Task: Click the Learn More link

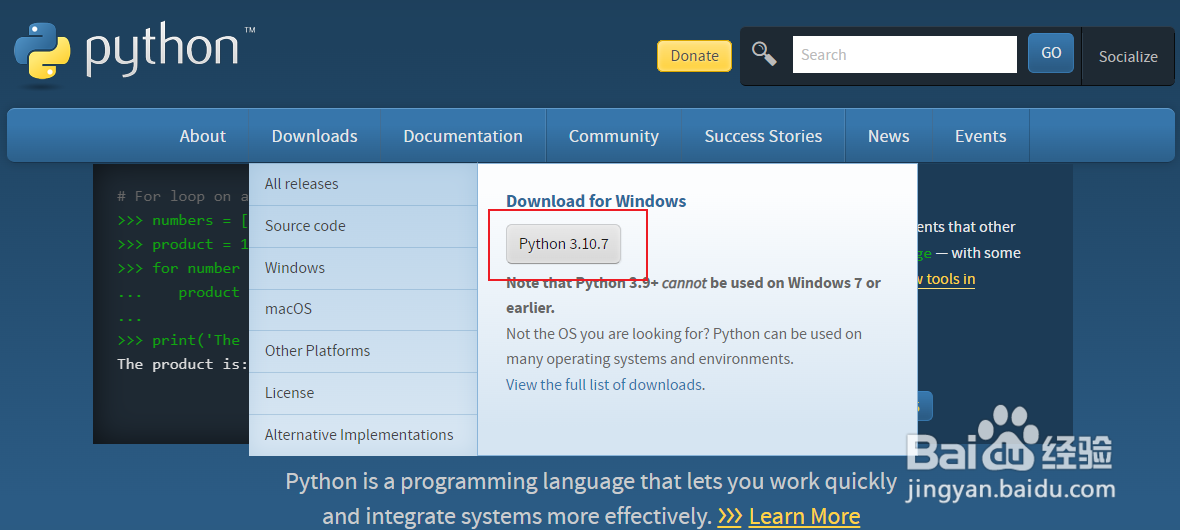Action: point(804,516)
